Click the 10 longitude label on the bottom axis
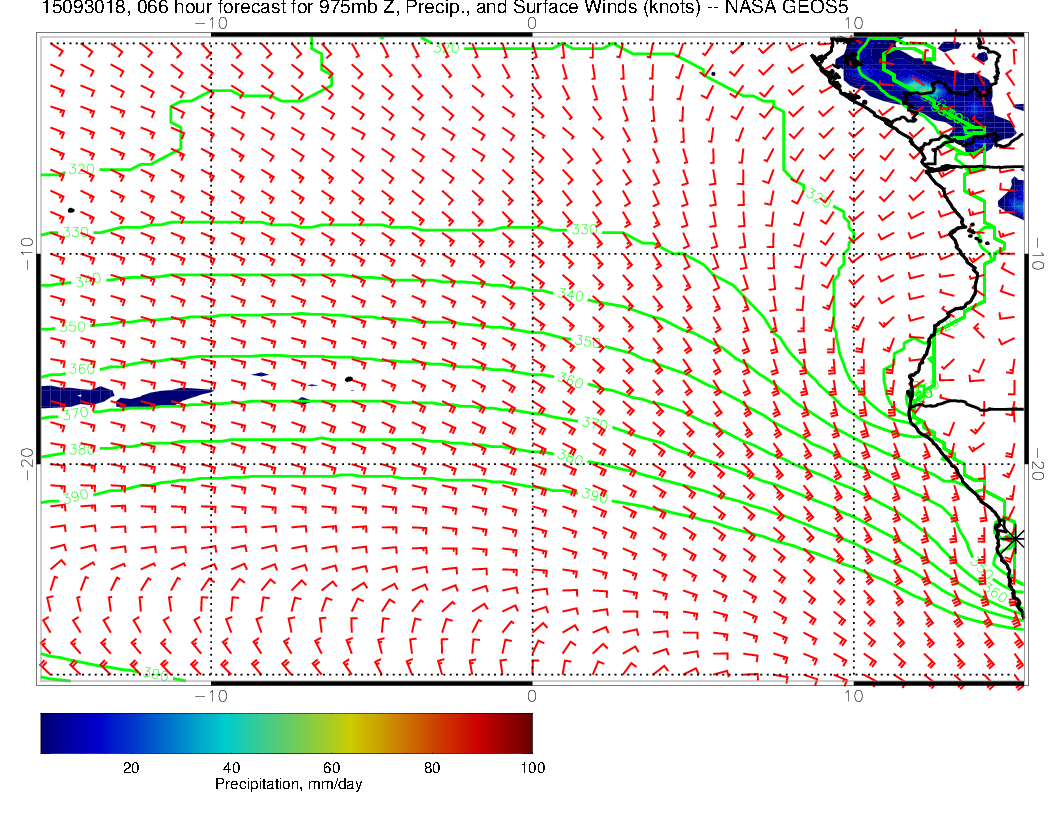The width and height of the screenshot is (1056, 816). click(x=852, y=696)
